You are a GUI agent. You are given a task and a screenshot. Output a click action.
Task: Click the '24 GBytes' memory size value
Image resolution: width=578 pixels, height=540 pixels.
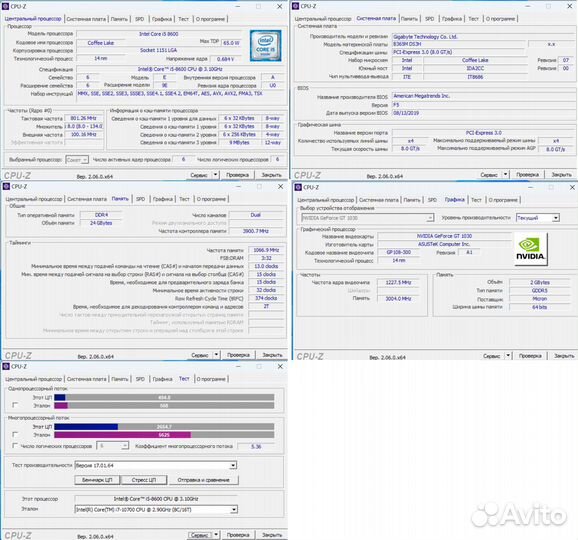[x=101, y=223]
